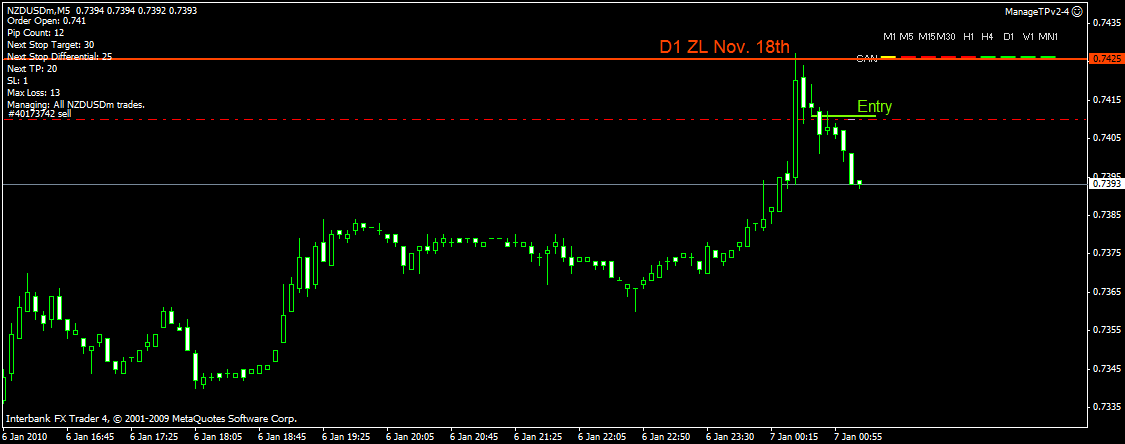Click the 6 Jan 20:45 time axis label
Screen dimensions: 1125x444
point(474,435)
